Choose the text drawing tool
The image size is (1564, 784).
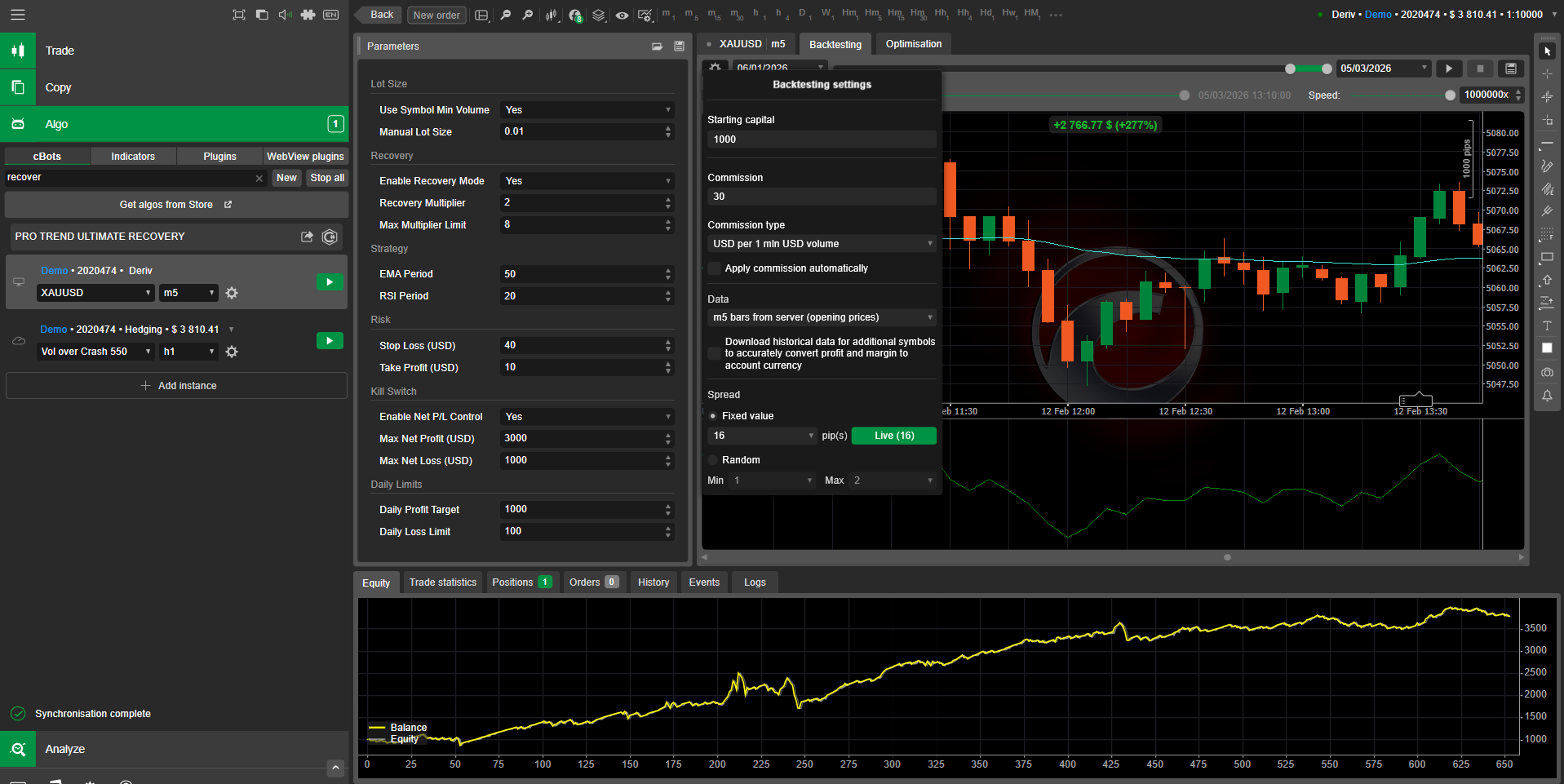click(x=1546, y=326)
